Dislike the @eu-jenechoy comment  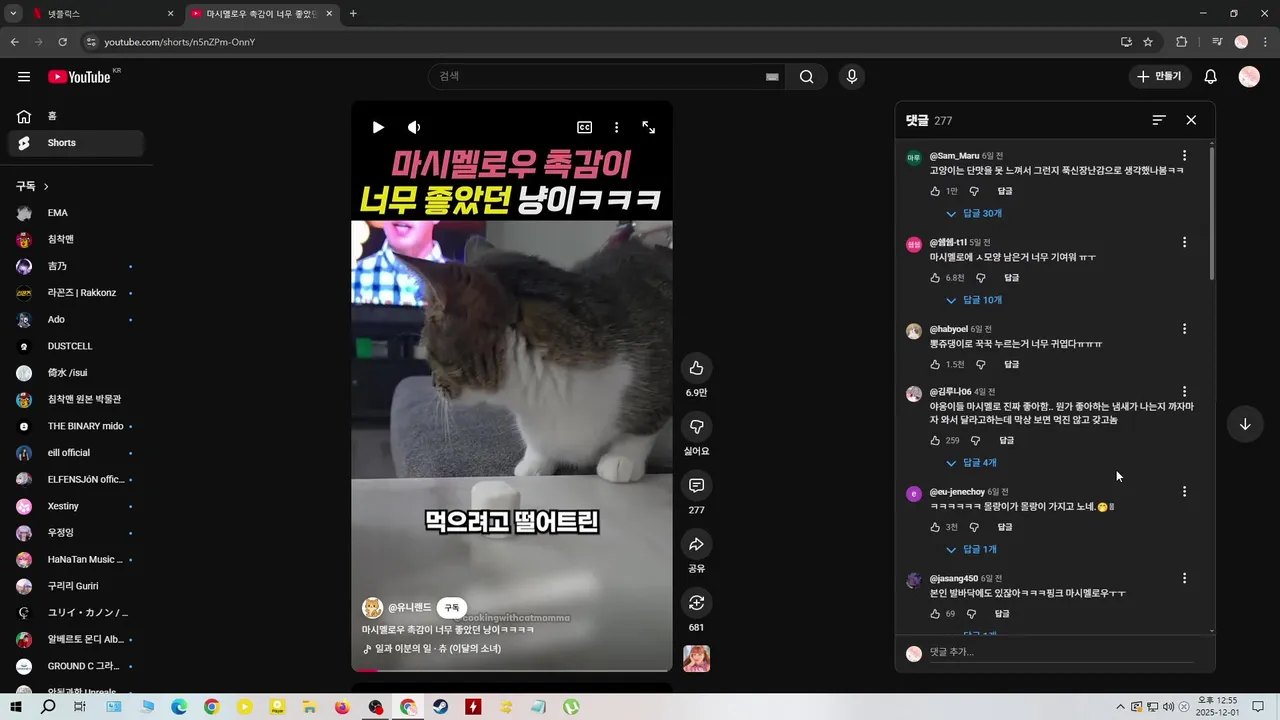(x=974, y=527)
